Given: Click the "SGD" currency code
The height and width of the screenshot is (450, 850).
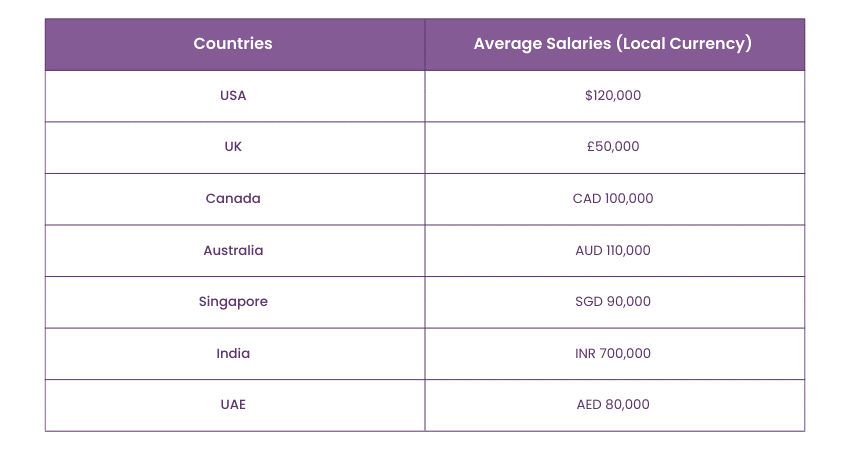Looking at the screenshot, I should [590, 301].
